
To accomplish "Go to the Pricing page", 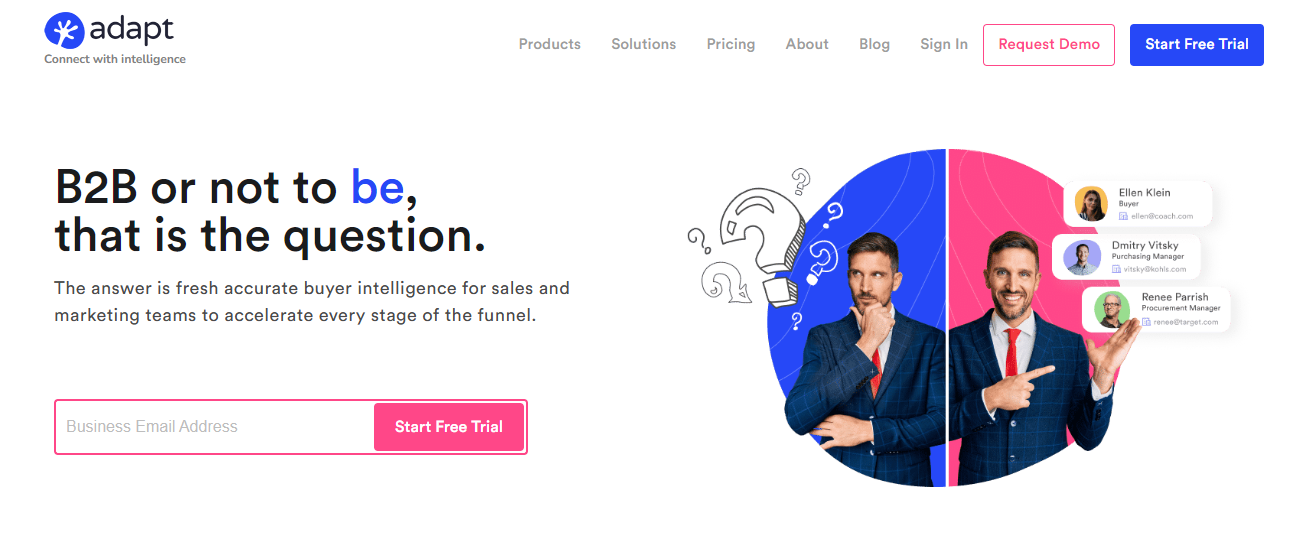I will [x=731, y=44].
